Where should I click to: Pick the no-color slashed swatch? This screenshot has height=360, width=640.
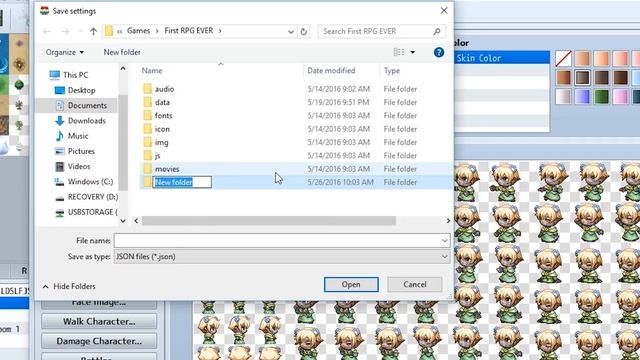[563, 59]
